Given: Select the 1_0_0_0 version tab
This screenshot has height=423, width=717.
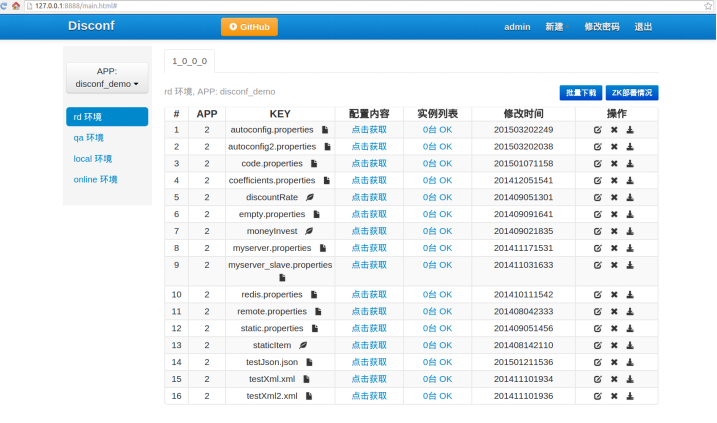Looking at the screenshot, I should point(190,60).
